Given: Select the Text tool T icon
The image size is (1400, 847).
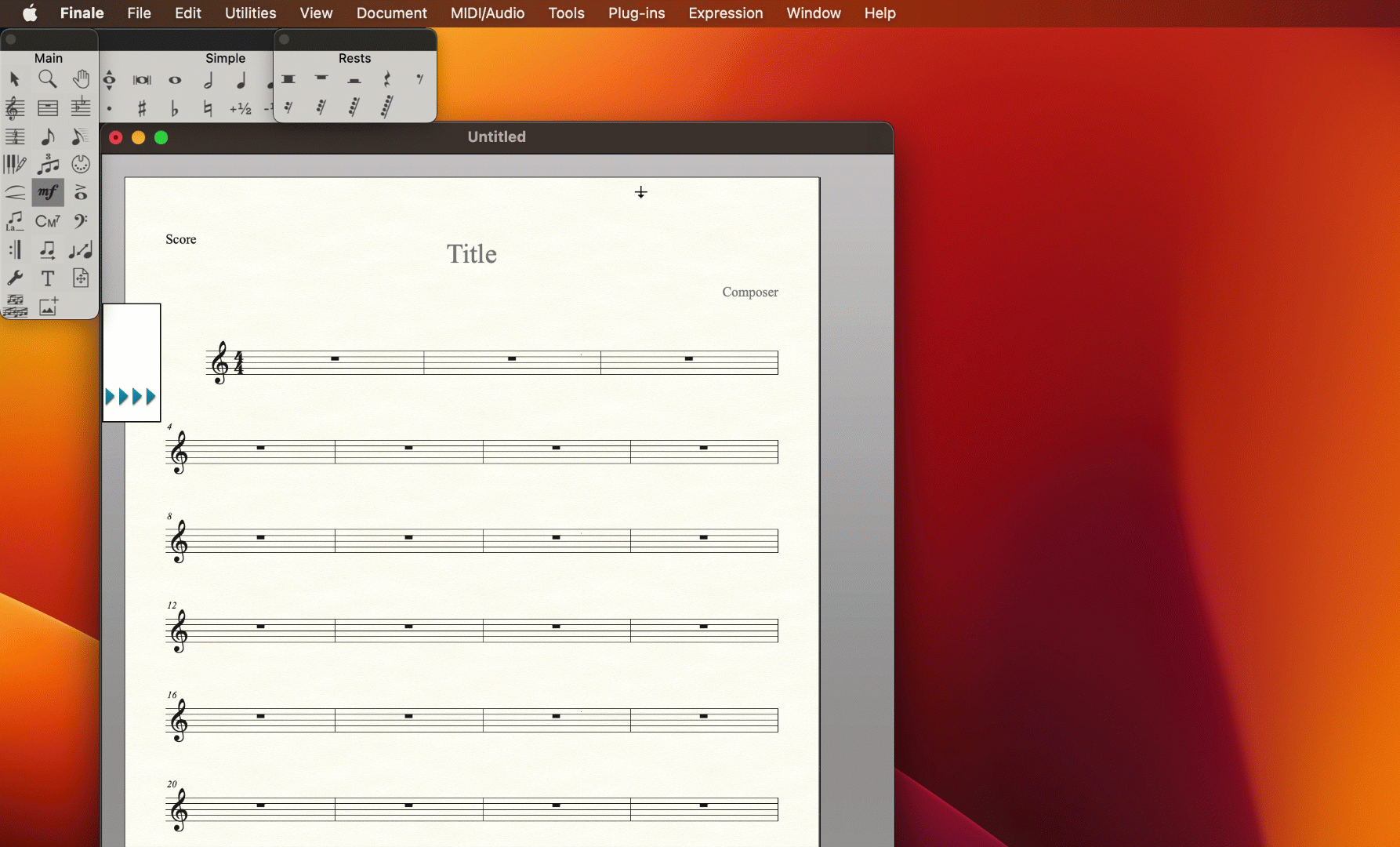Looking at the screenshot, I should pos(48,278).
